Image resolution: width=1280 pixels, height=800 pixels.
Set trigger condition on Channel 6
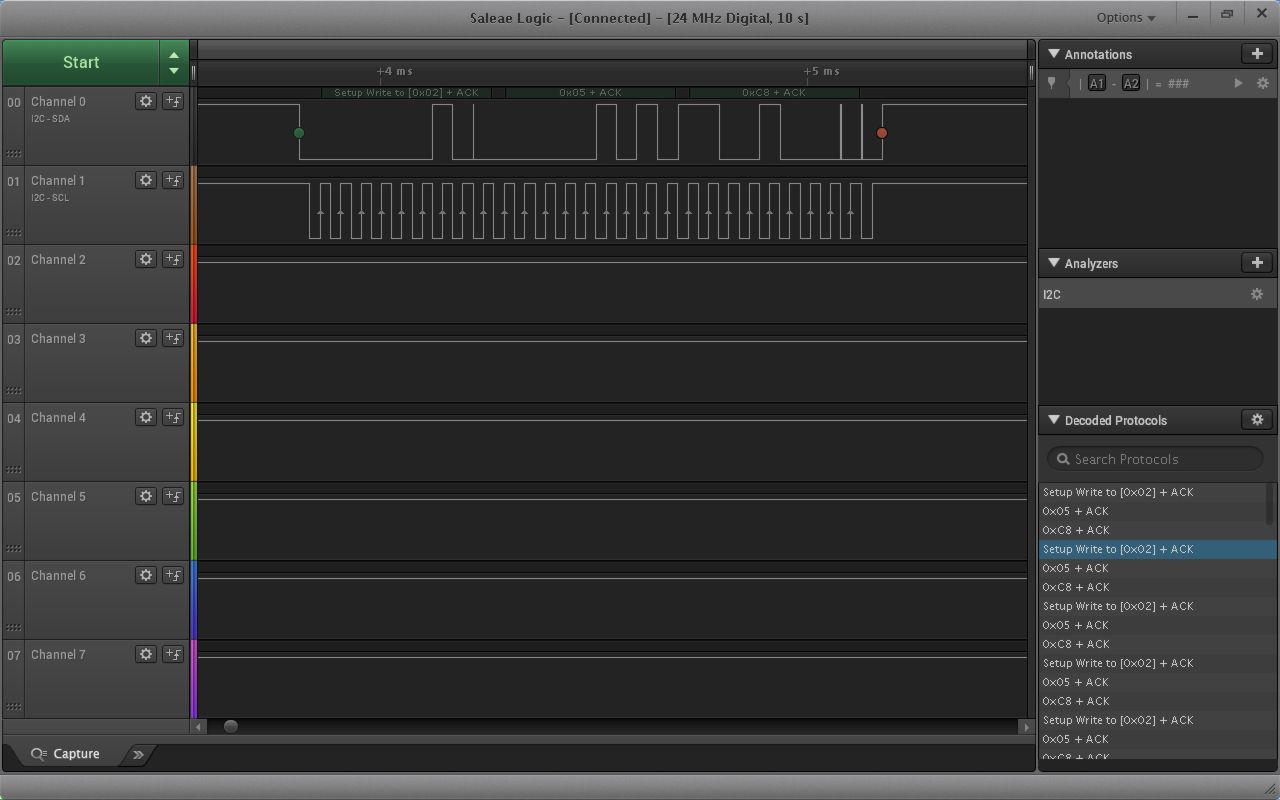pos(173,575)
